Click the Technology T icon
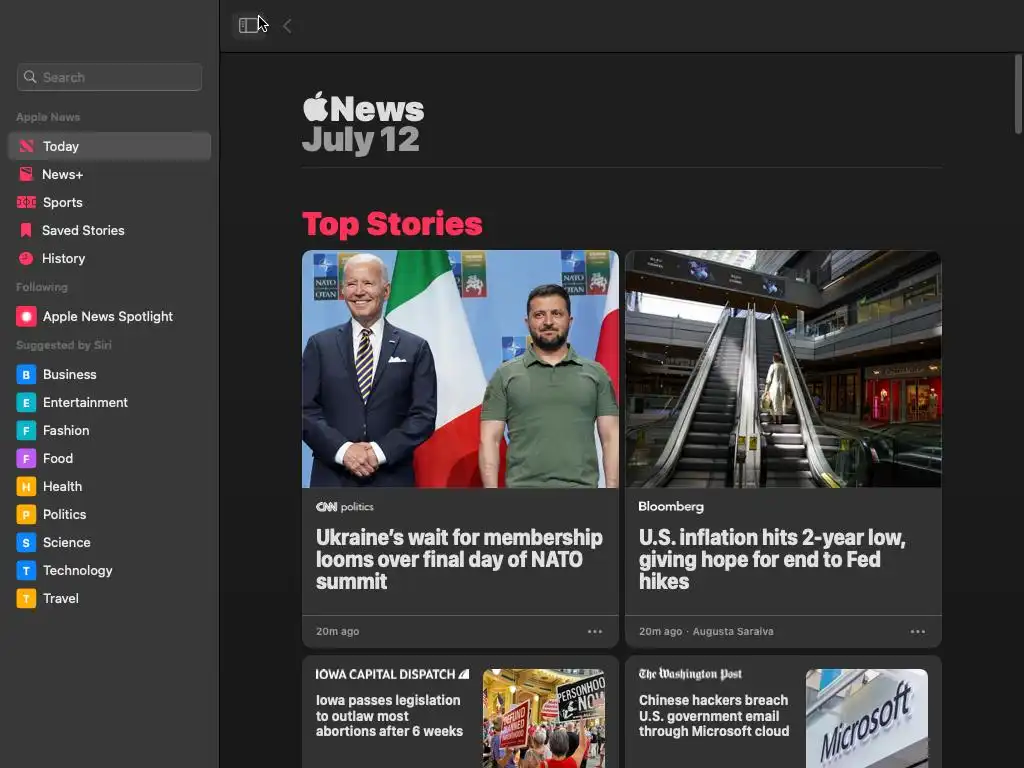 point(26,571)
